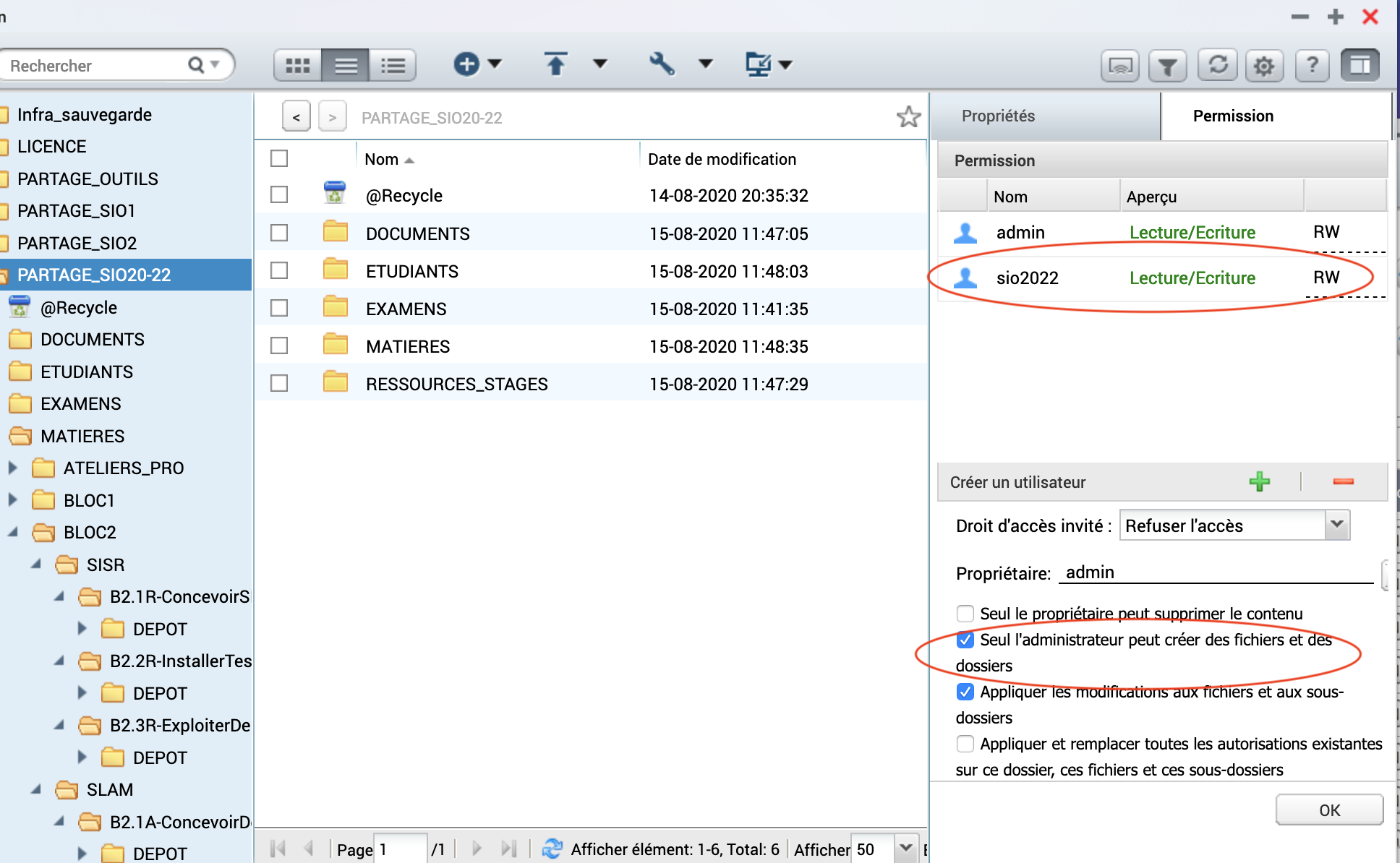Click the upload arrow icon
1400x863 pixels.
point(555,64)
